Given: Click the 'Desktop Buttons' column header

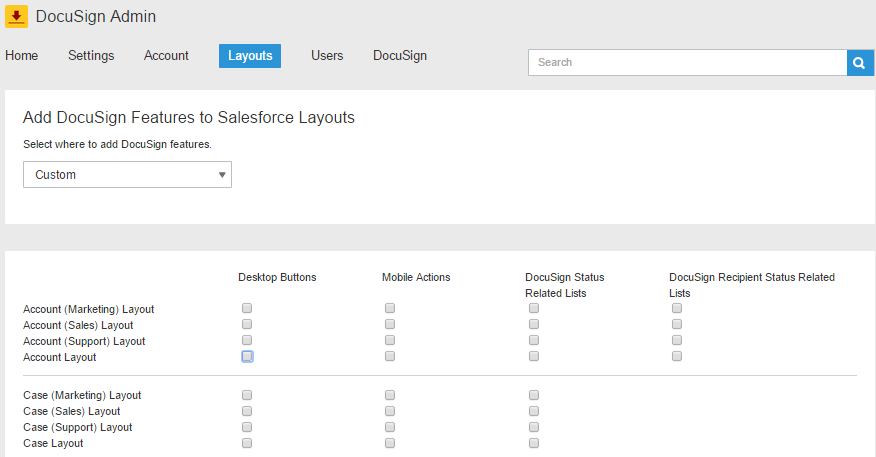Looking at the screenshot, I should tap(277, 278).
